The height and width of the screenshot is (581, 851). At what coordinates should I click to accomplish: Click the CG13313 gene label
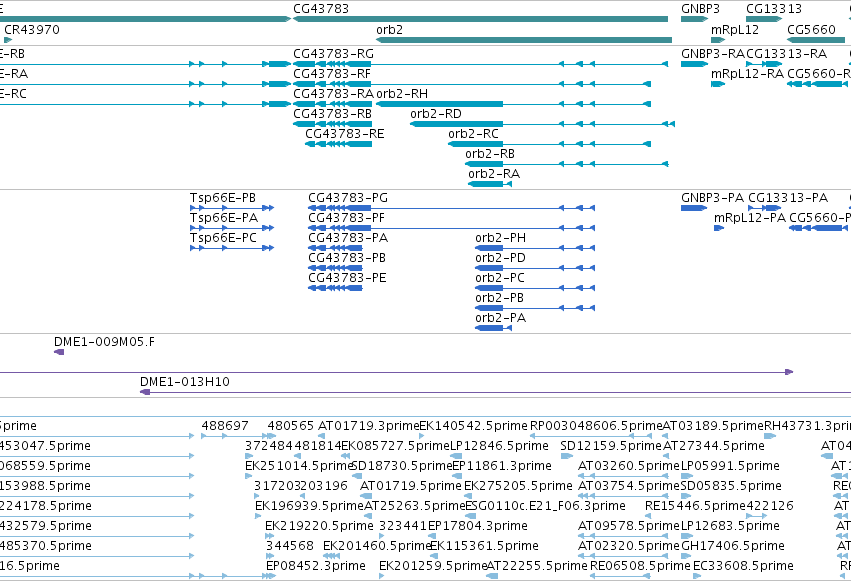pos(773,9)
